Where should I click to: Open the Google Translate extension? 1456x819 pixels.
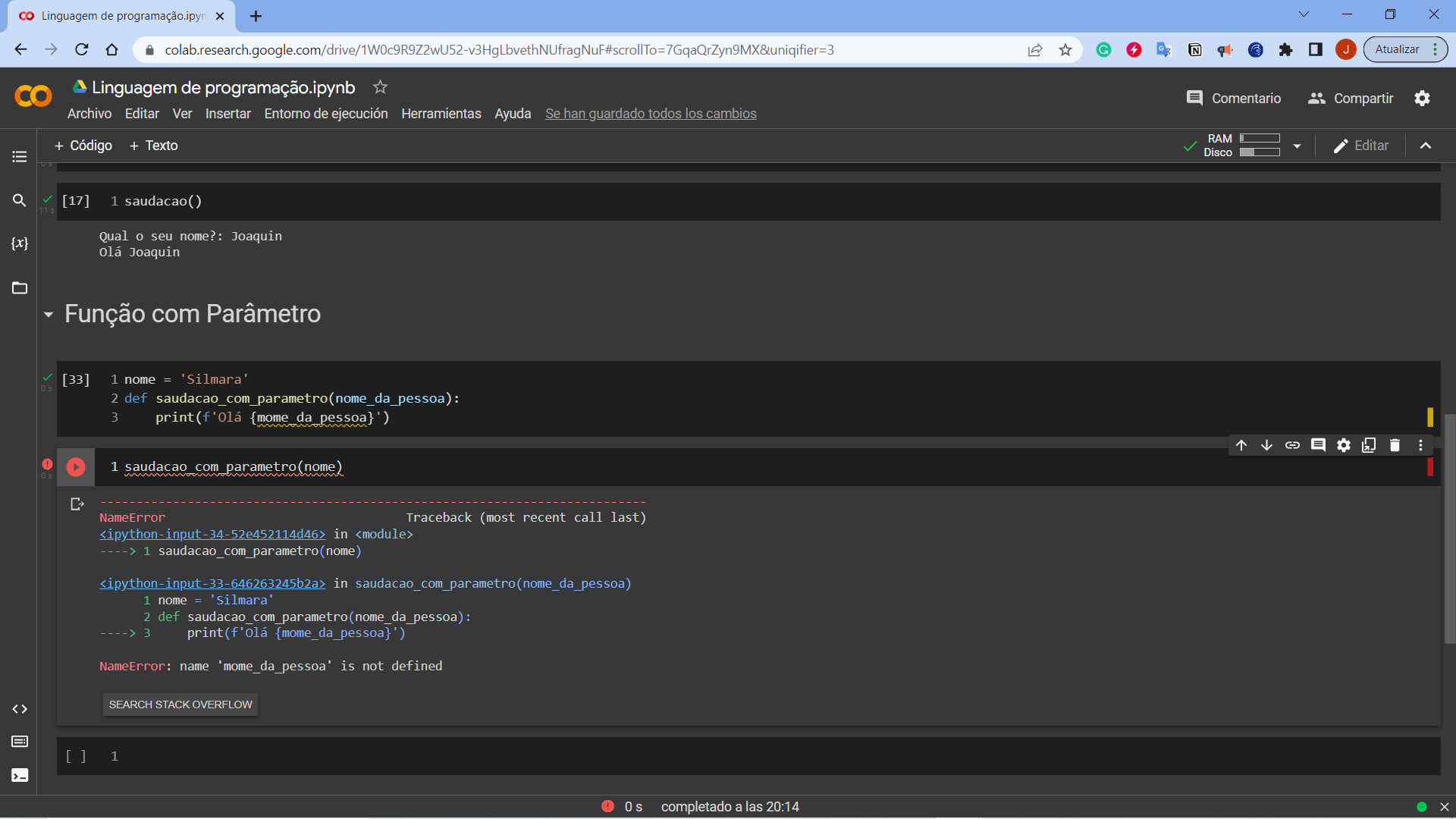[1164, 50]
